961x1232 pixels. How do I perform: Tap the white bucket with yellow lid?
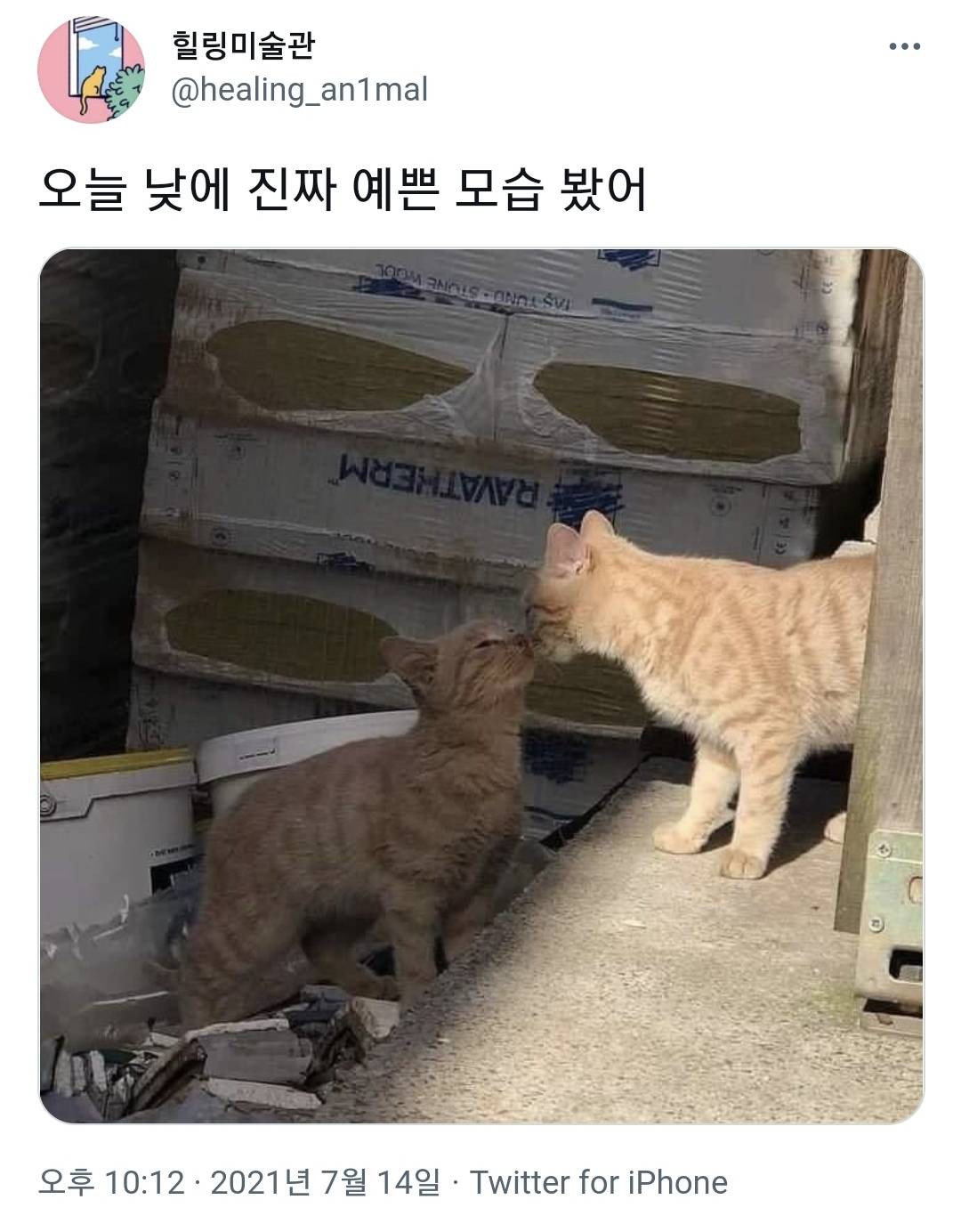116,855
